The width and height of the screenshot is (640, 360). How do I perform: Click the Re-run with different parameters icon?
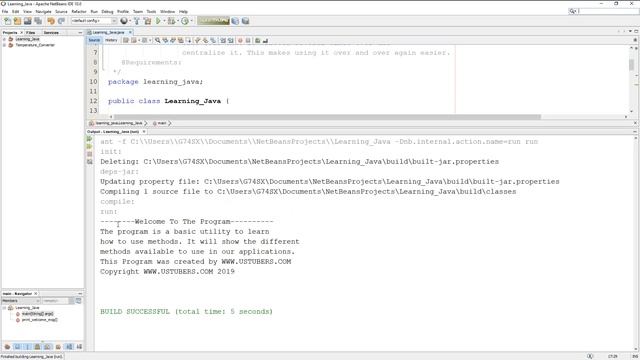click(x=89, y=147)
